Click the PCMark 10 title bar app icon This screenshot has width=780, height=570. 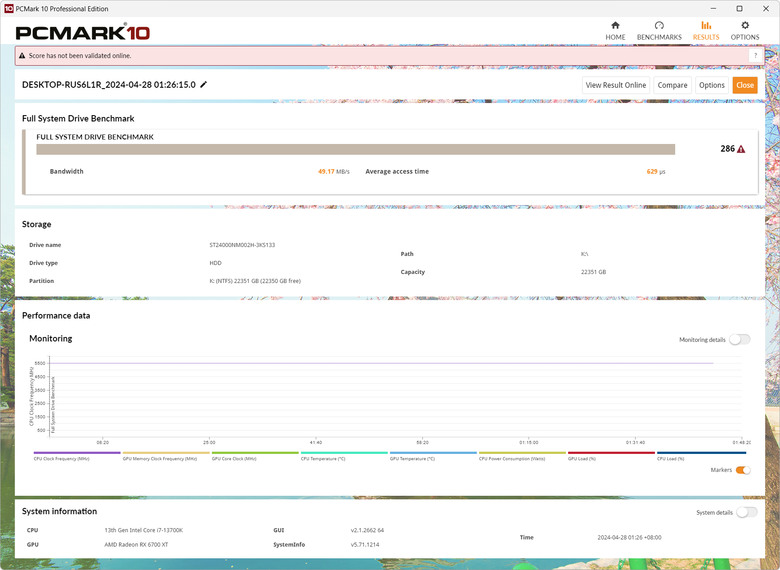tap(8, 8)
